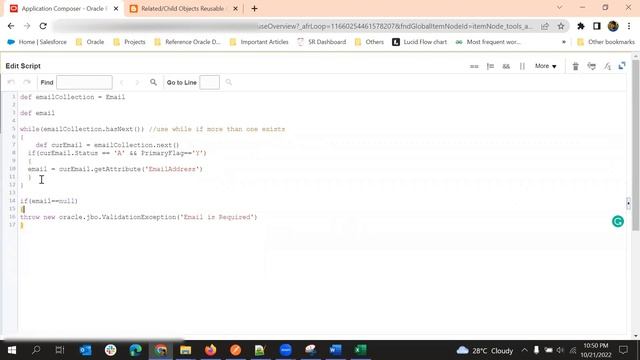Click the browser back arrow
This screenshot has width=640, height=360.
coord(11,26)
